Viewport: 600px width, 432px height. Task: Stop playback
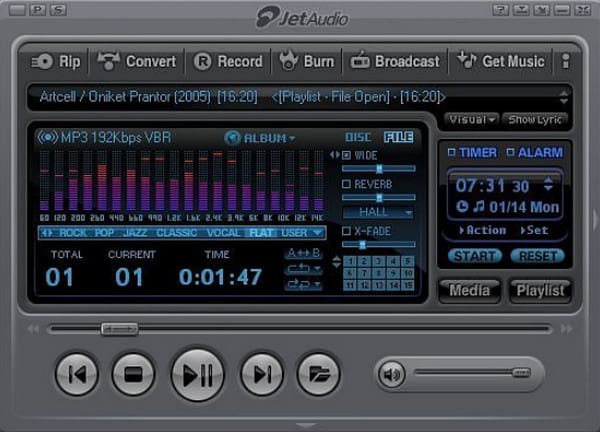(134, 374)
